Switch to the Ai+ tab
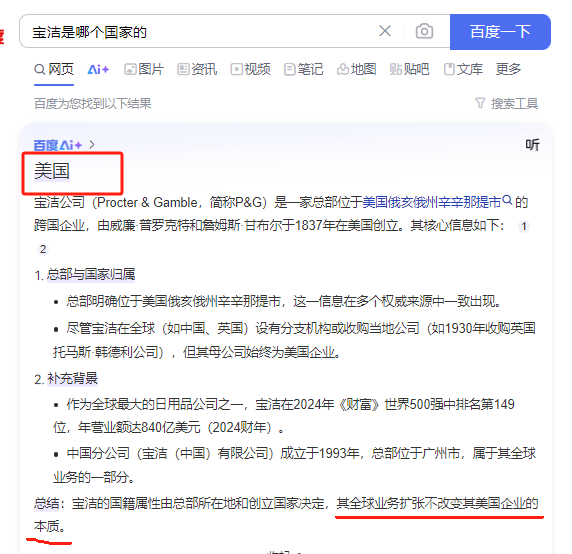The width and height of the screenshot is (572, 554). click(x=98, y=69)
